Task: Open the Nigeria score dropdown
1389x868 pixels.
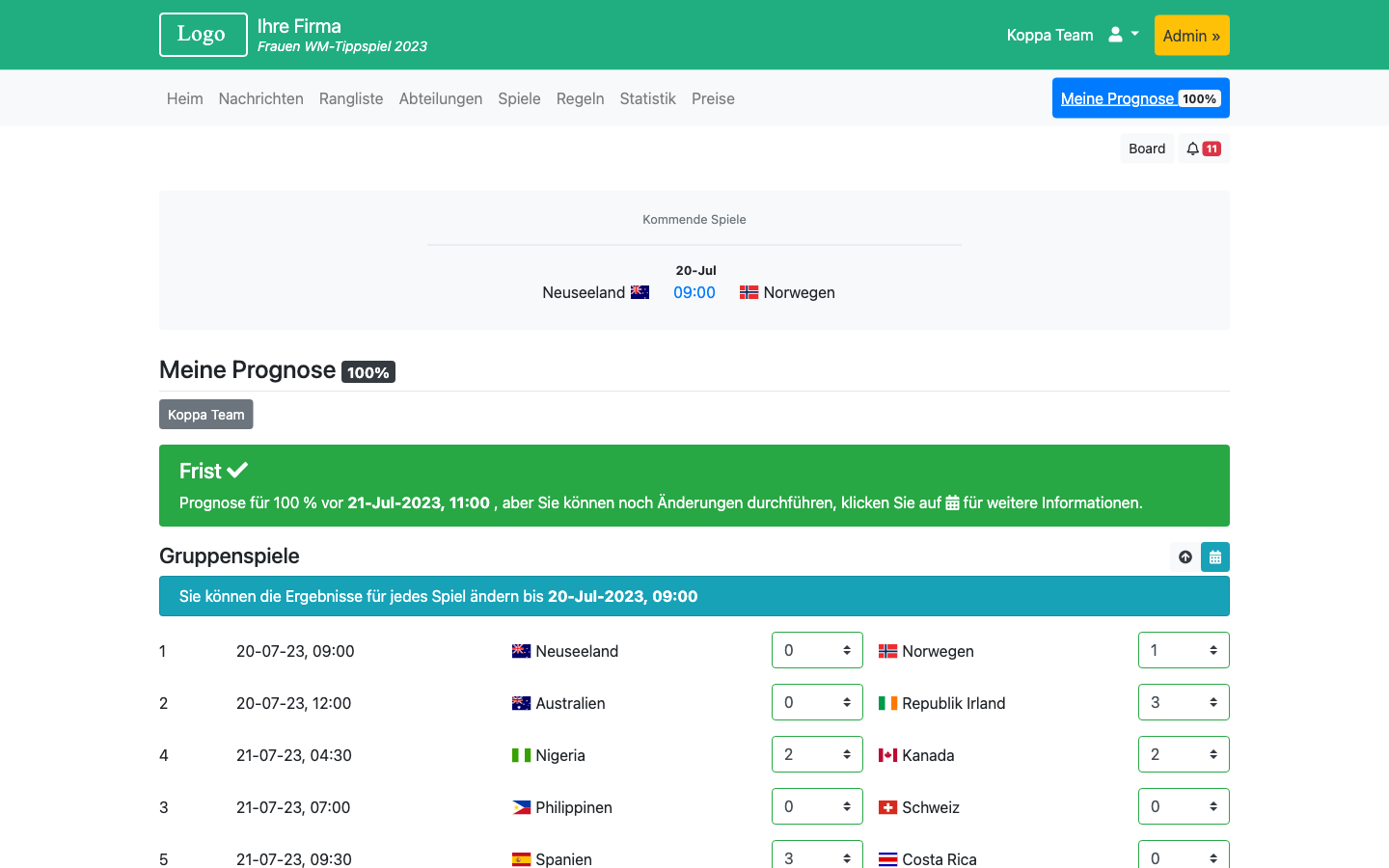Action: click(817, 754)
